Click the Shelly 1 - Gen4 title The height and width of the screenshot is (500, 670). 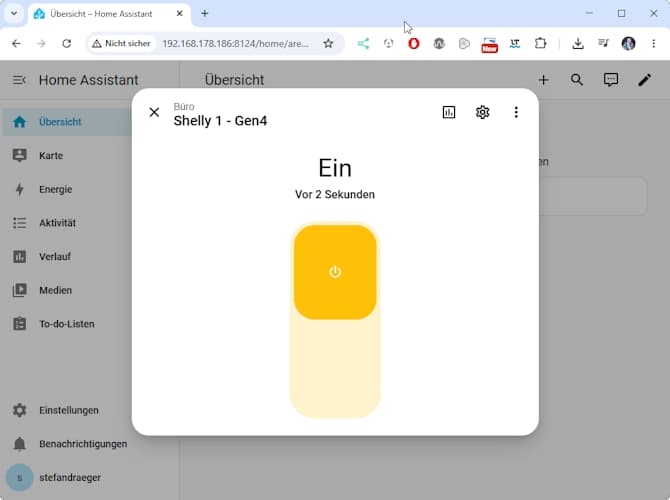tap(220, 121)
